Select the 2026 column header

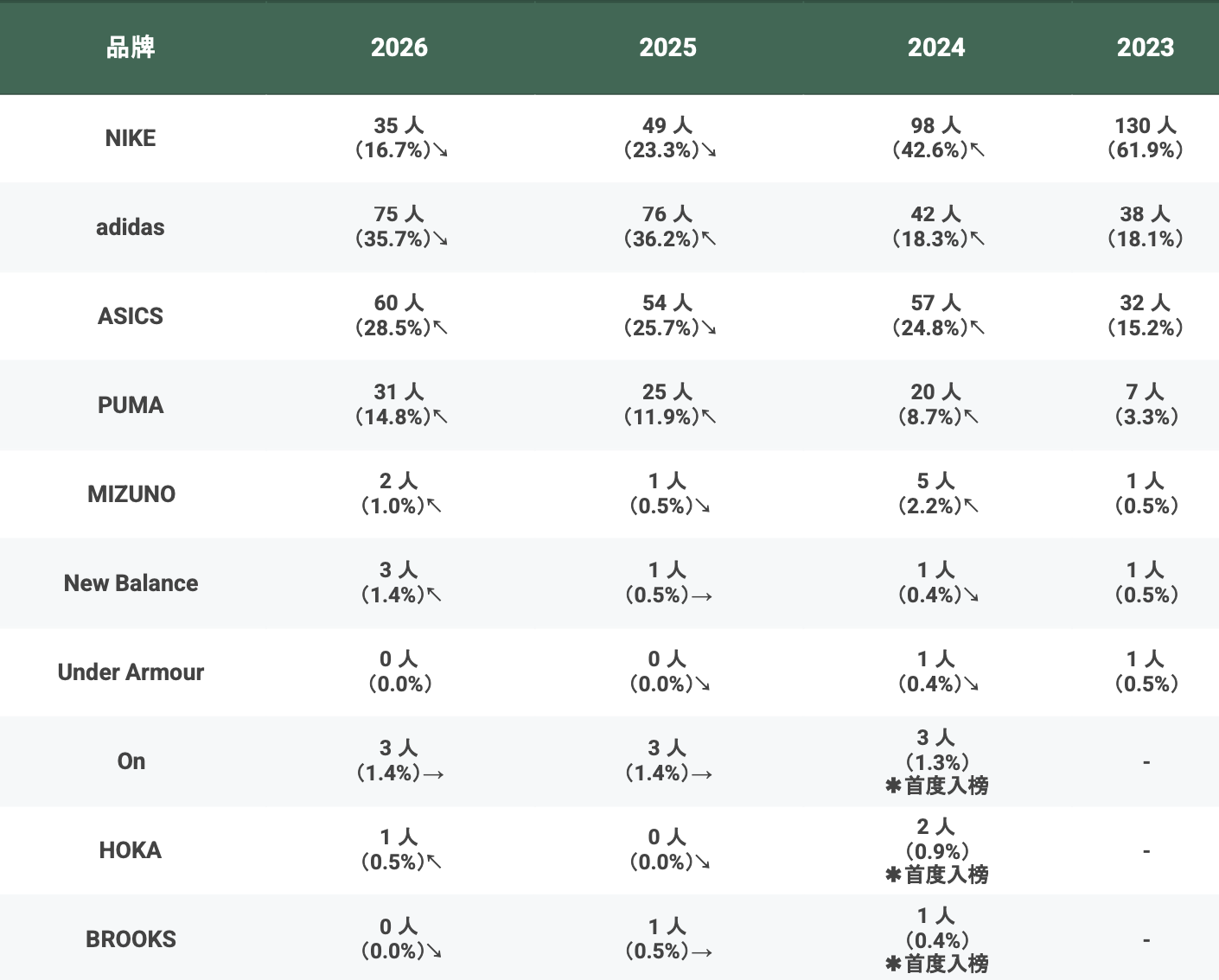pos(399,48)
